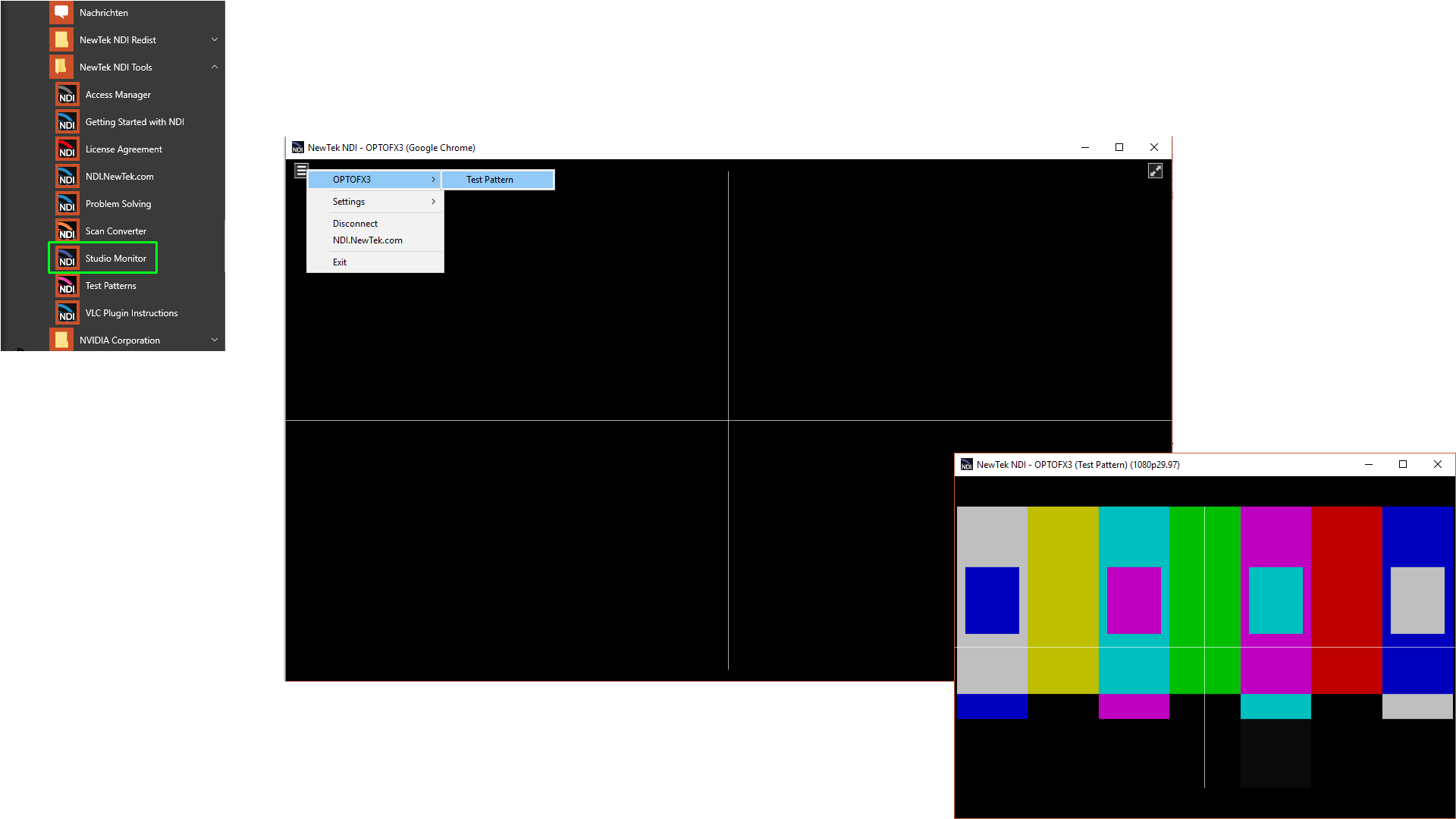Click the Google Chrome window's NDI title icon

298,148
